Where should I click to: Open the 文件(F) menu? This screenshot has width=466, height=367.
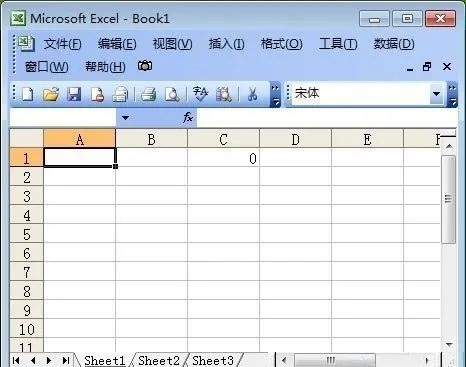click(x=62, y=44)
